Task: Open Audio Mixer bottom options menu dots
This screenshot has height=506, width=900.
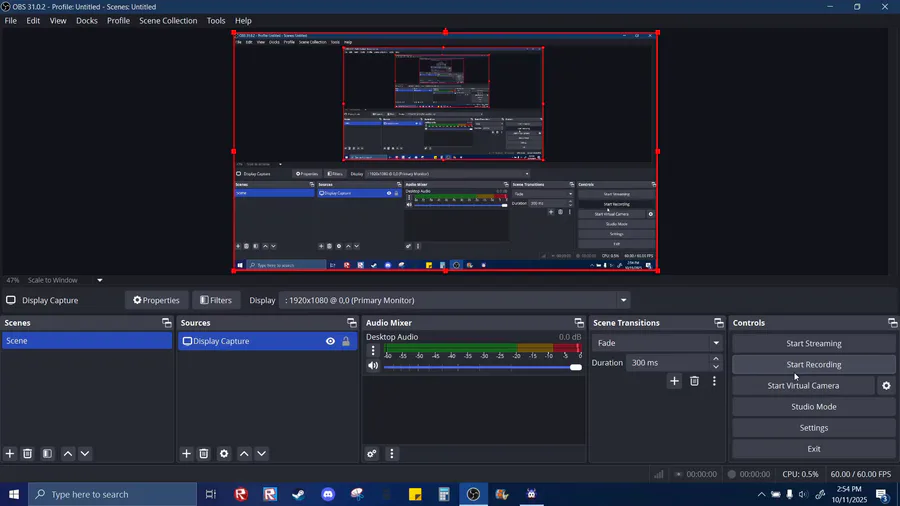Action: 391,453
